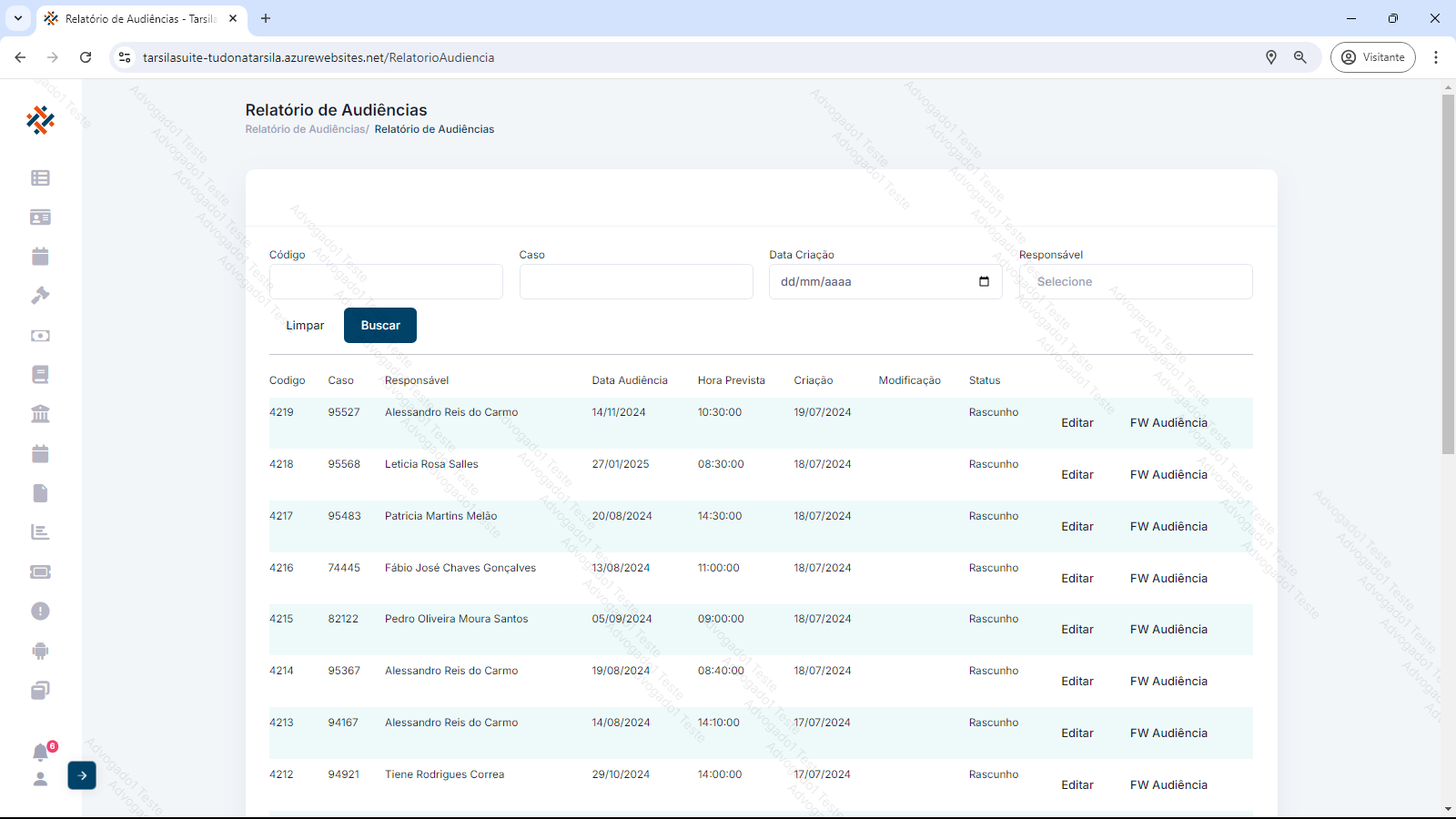This screenshot has width=1456, height=819.
Task: Open the Android robot sidebar icon
Action: (x=40, y=651)
